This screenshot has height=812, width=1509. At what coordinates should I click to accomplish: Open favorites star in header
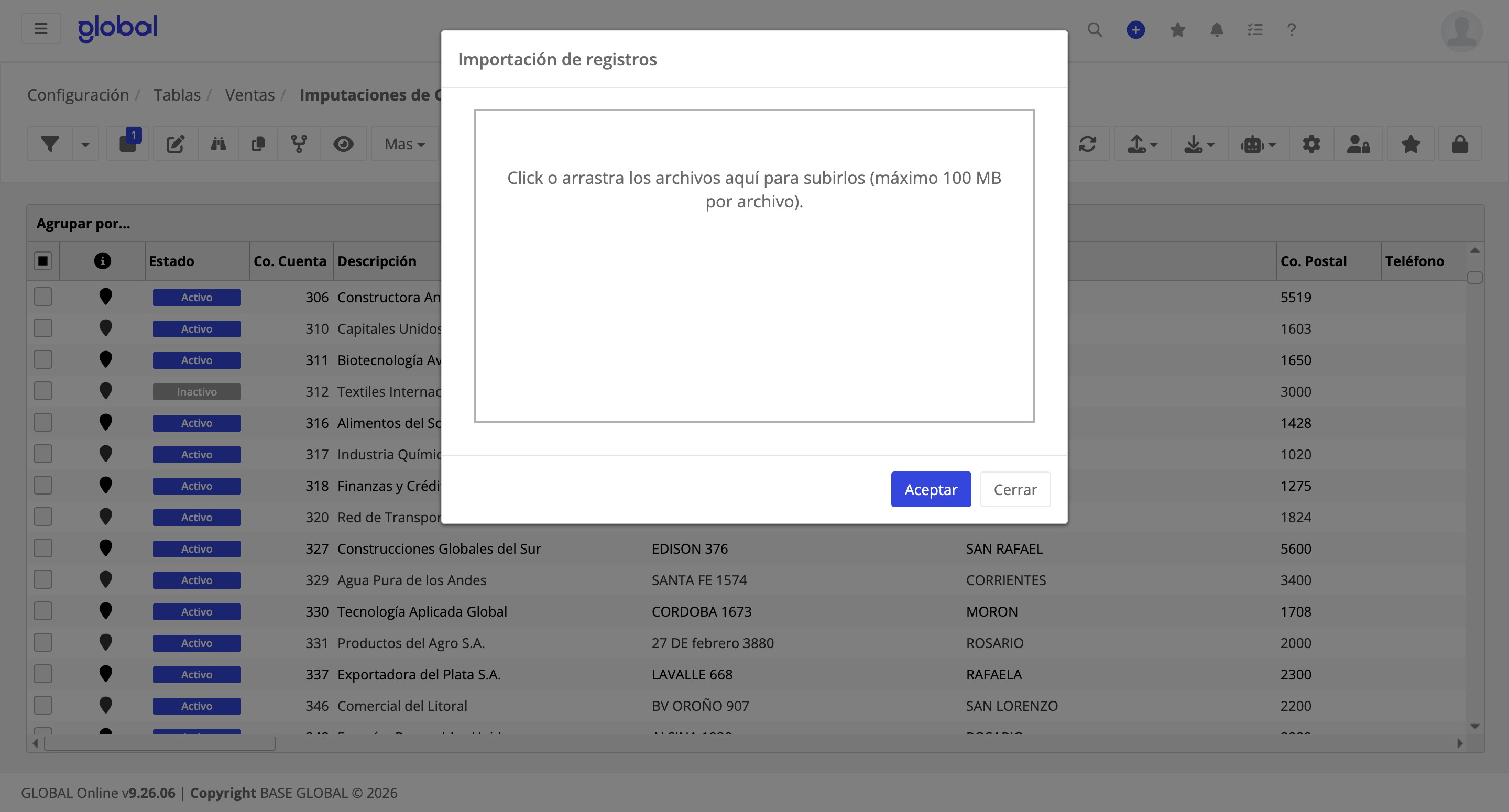point(1177,29)
